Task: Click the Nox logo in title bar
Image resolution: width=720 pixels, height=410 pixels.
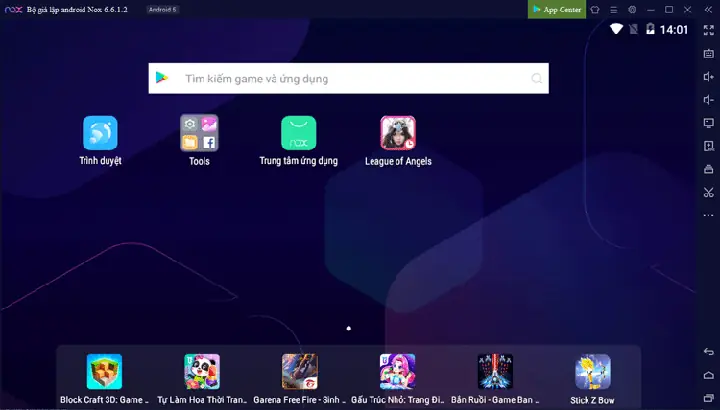Action: (13, 10)
